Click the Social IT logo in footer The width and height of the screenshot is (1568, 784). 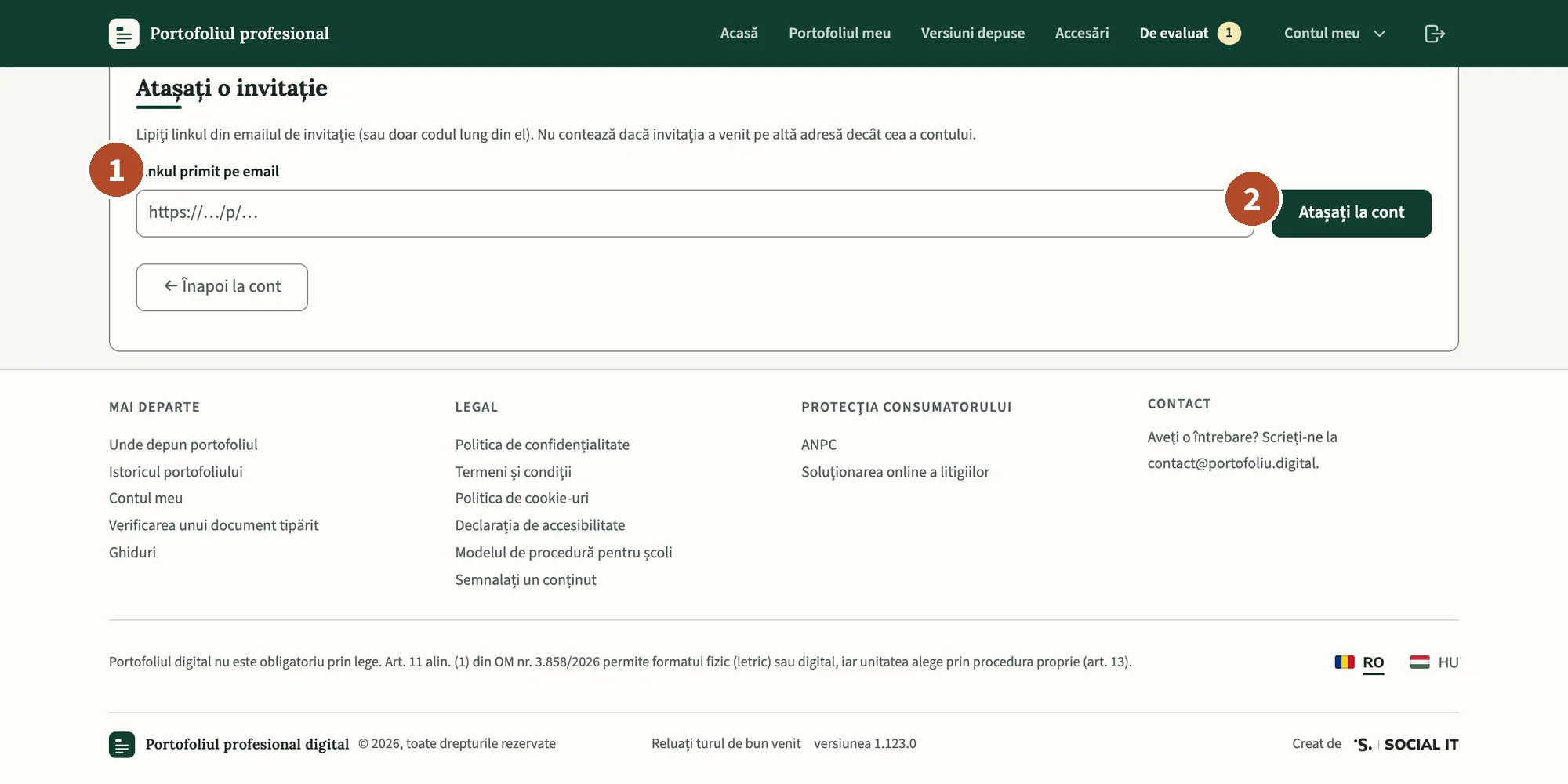pyautogui.click(x=1406, y=744)
